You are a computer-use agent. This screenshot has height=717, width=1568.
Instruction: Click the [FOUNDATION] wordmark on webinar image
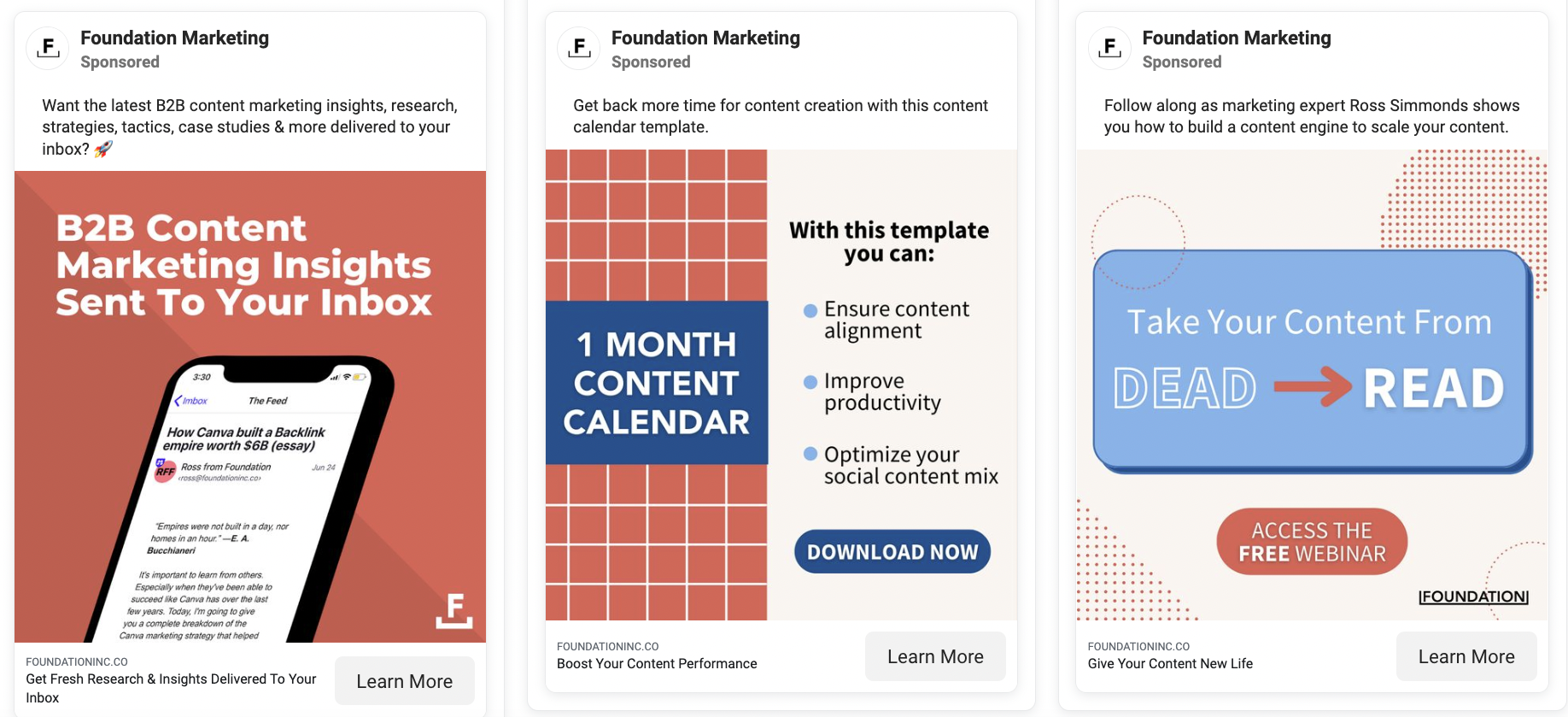click(x=1473, y=597)
